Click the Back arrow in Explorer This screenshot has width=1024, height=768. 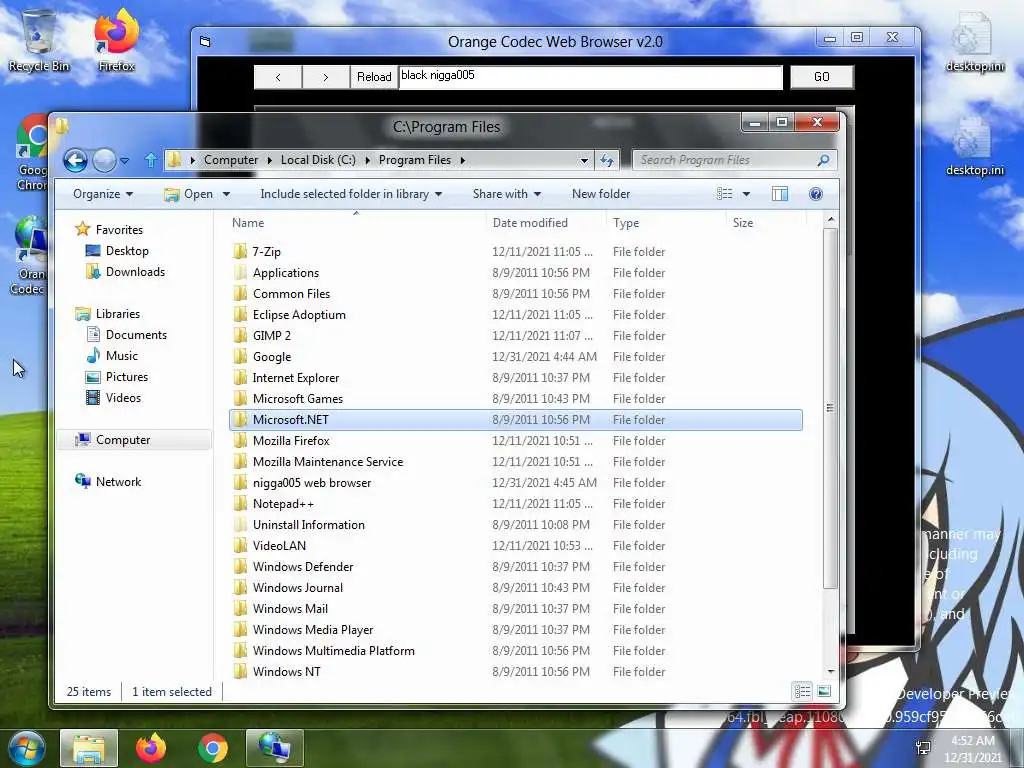pyautogui.click(x=75, y=160)
